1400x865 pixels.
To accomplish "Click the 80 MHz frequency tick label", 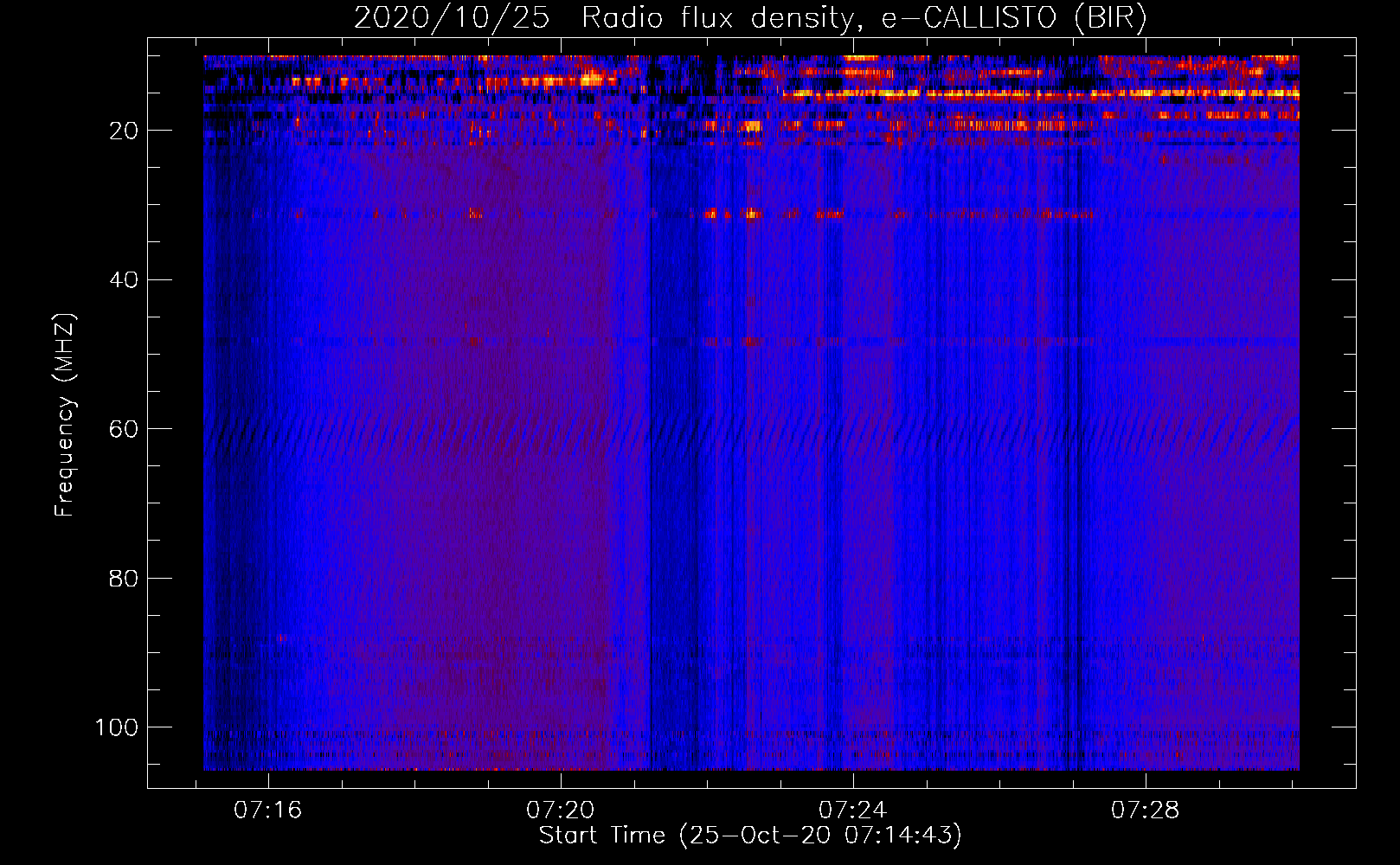I will tap(124, 578).
